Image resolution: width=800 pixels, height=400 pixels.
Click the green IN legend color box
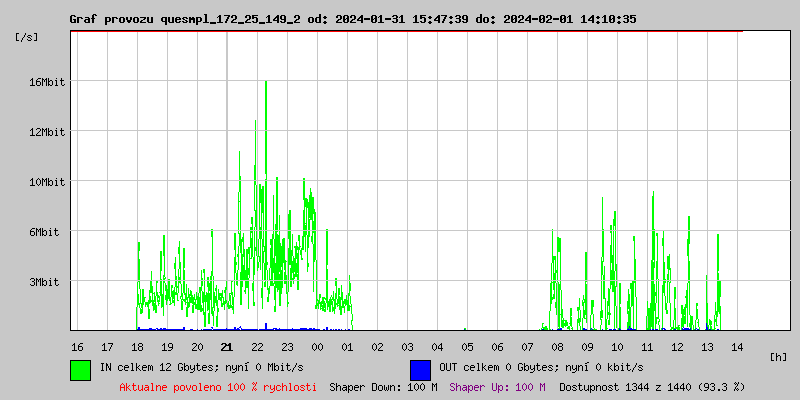pyautogui.click(x=80, y=369)
